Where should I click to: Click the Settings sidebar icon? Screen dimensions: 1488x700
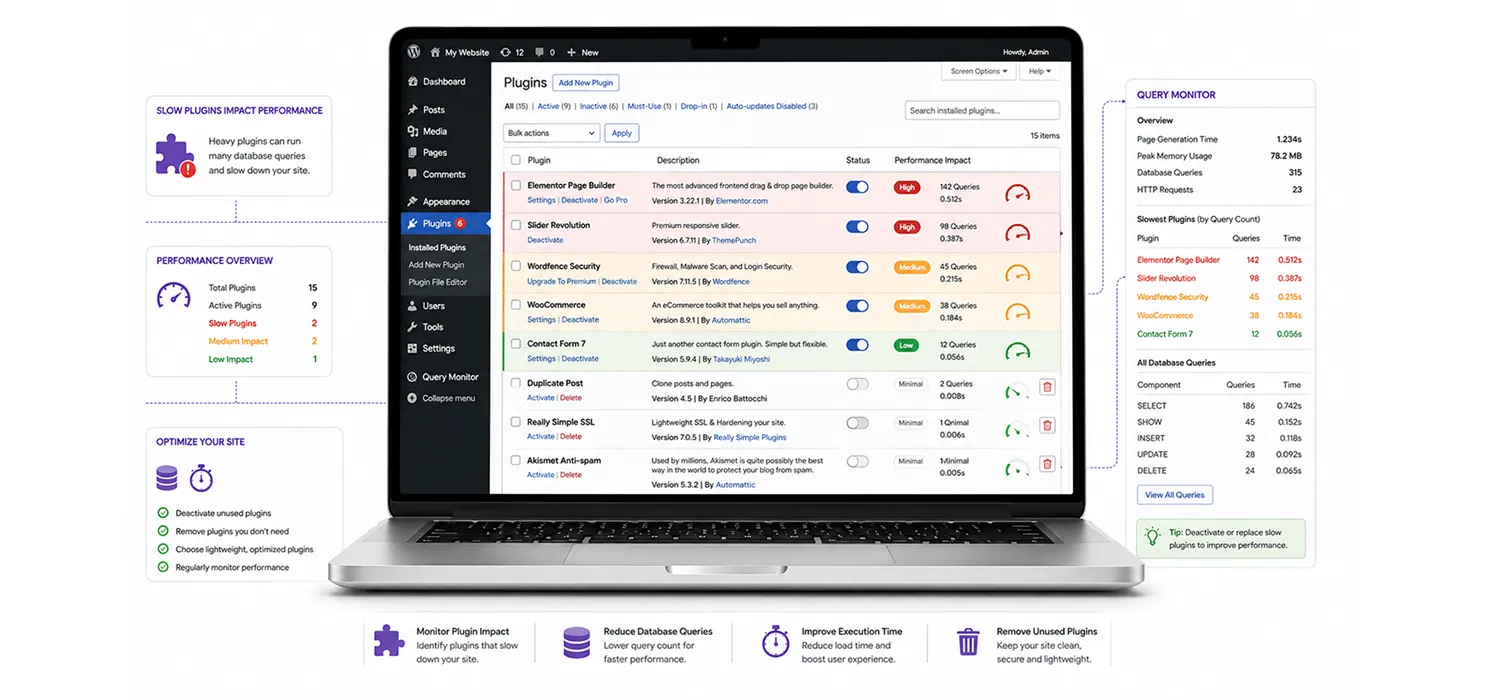tap(413, 349)
